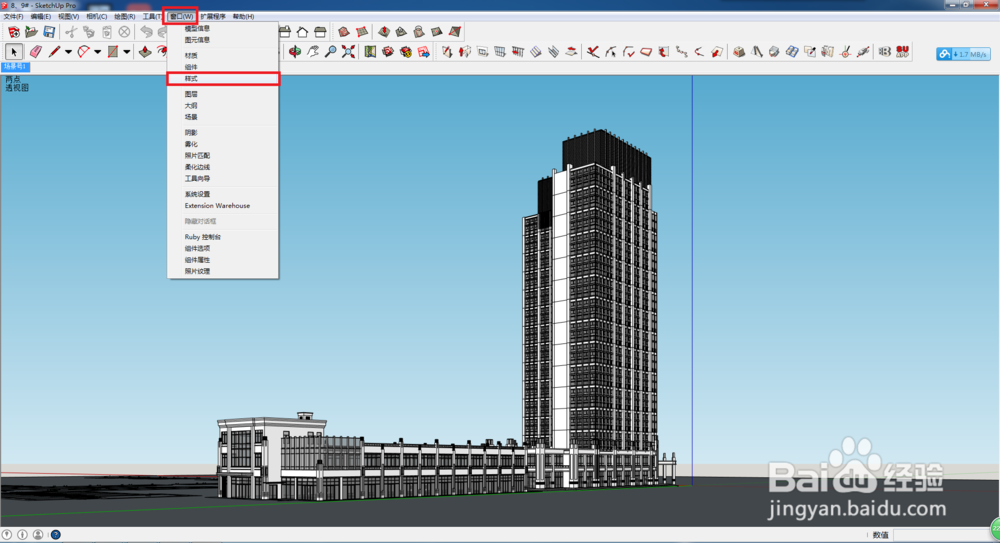Click the 3D Warehouse get models icon

click(x=388, y=52)
